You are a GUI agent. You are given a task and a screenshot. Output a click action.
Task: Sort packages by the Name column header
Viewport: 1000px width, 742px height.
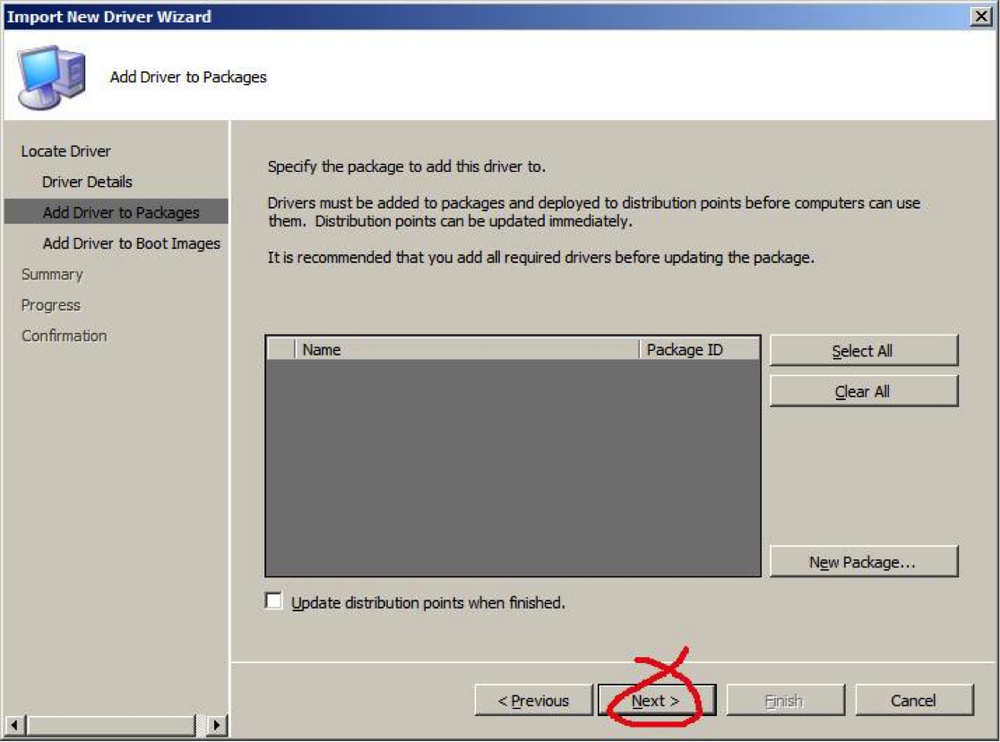(466, 349)
